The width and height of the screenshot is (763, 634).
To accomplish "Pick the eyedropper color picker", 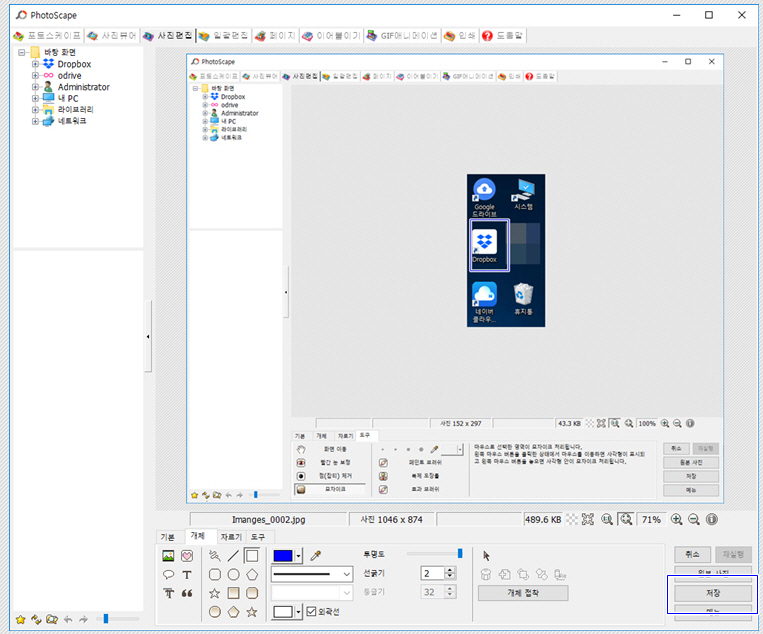I will (x=316, y=556).
